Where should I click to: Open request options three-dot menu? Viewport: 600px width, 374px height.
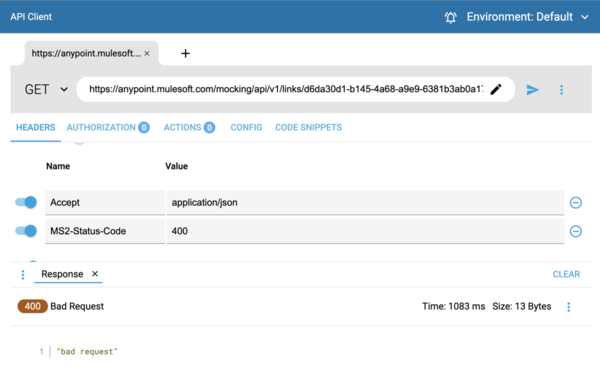[561, 90]
